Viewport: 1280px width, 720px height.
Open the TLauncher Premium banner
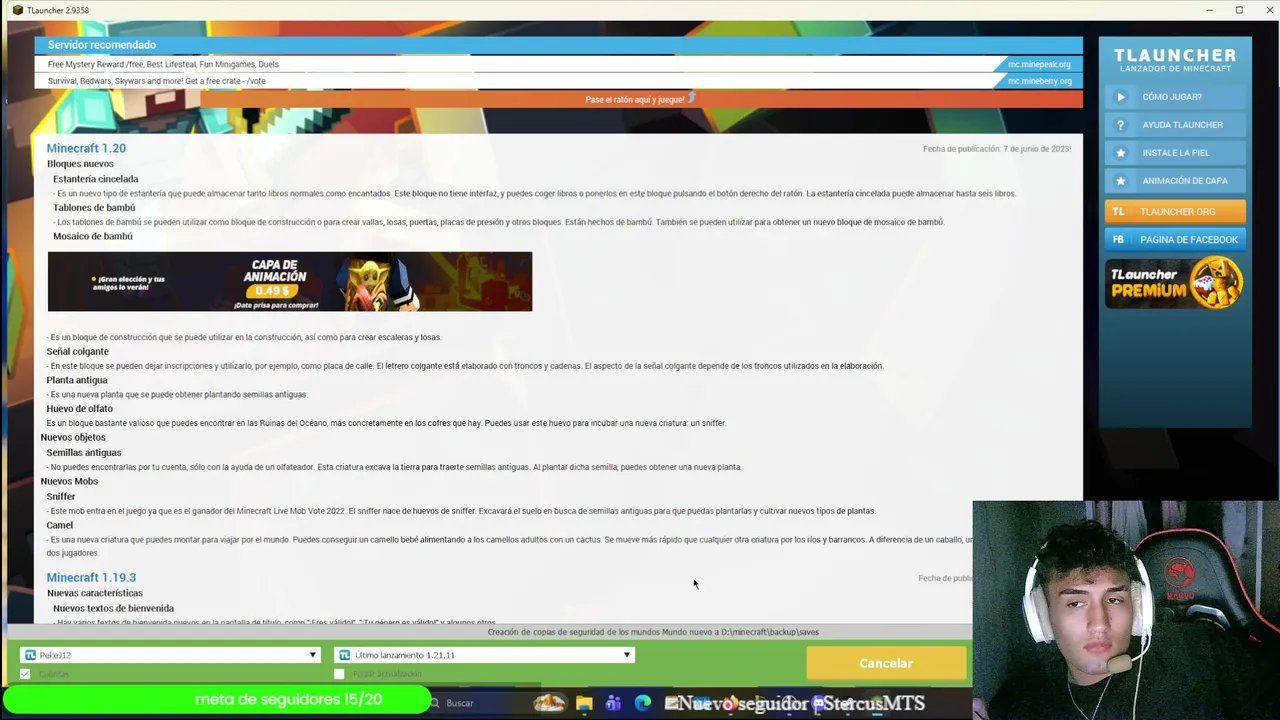1175,282
